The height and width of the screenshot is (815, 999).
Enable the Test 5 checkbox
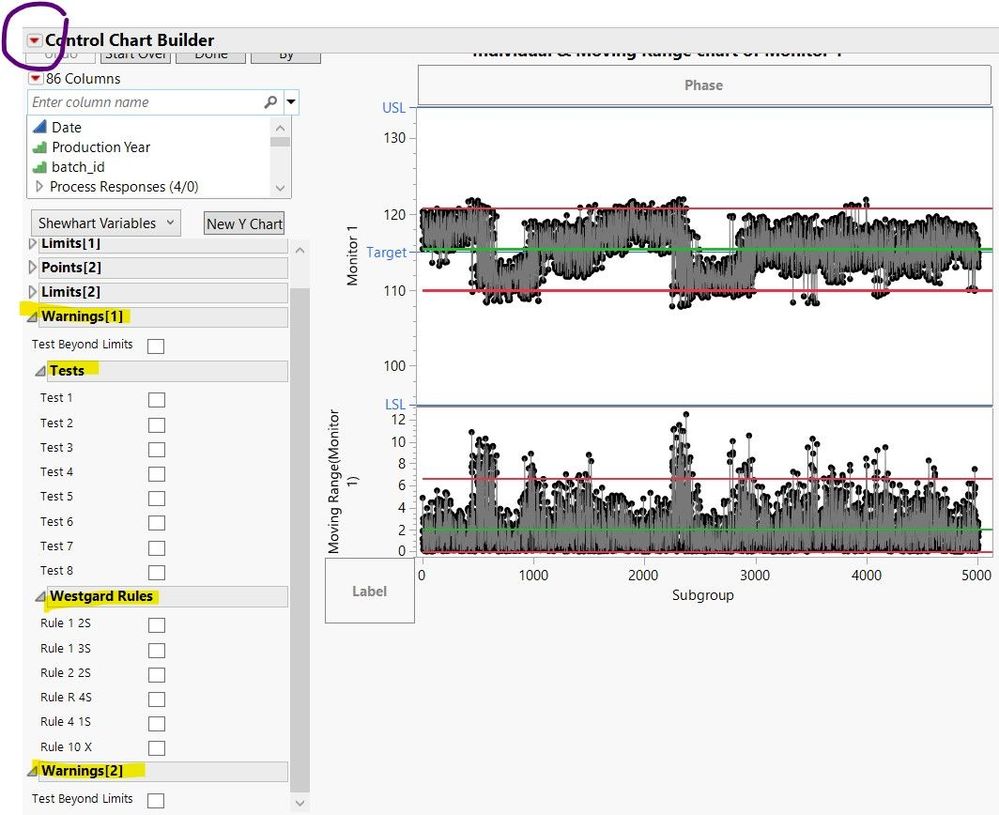tap(157, 498)
